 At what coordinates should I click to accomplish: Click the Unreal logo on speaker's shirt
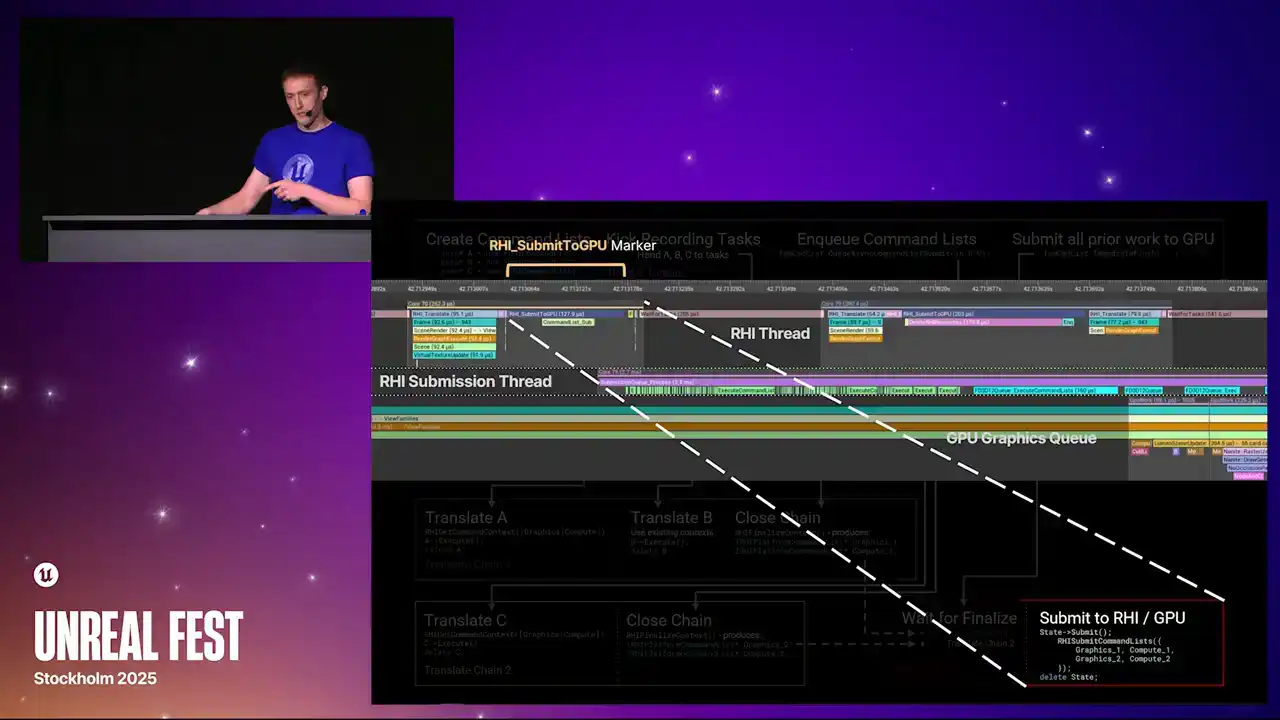click(298, 168)
